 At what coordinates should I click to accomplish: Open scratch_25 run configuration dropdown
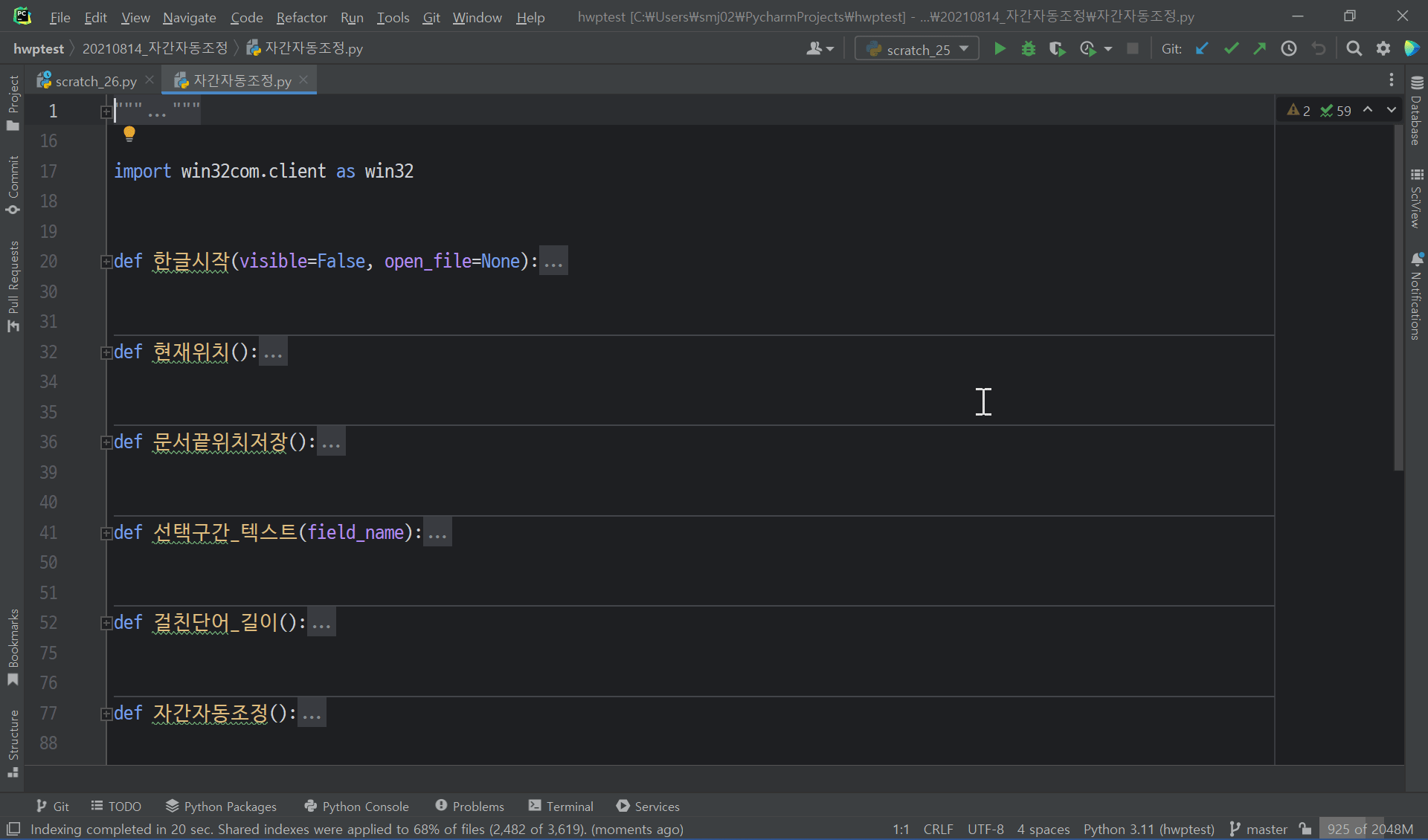pyautogui.click(x=917, y=49)
